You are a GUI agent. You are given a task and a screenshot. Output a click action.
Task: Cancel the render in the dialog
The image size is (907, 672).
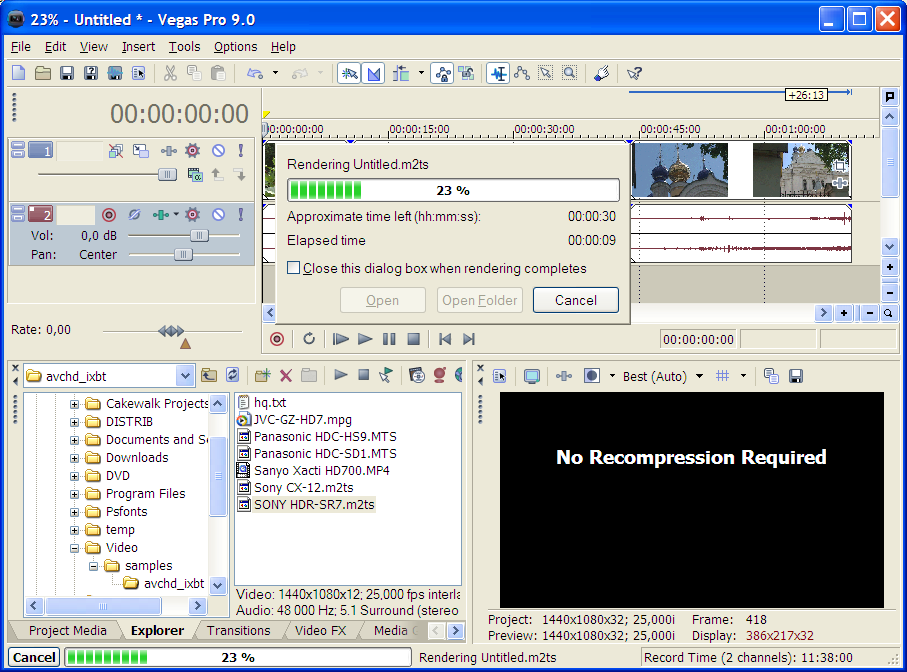tap(575, 300)
